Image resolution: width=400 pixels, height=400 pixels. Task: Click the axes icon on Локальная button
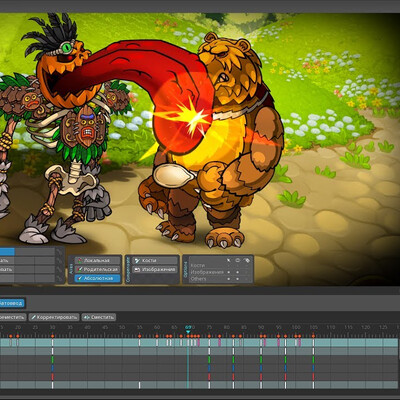click(79, 260)
